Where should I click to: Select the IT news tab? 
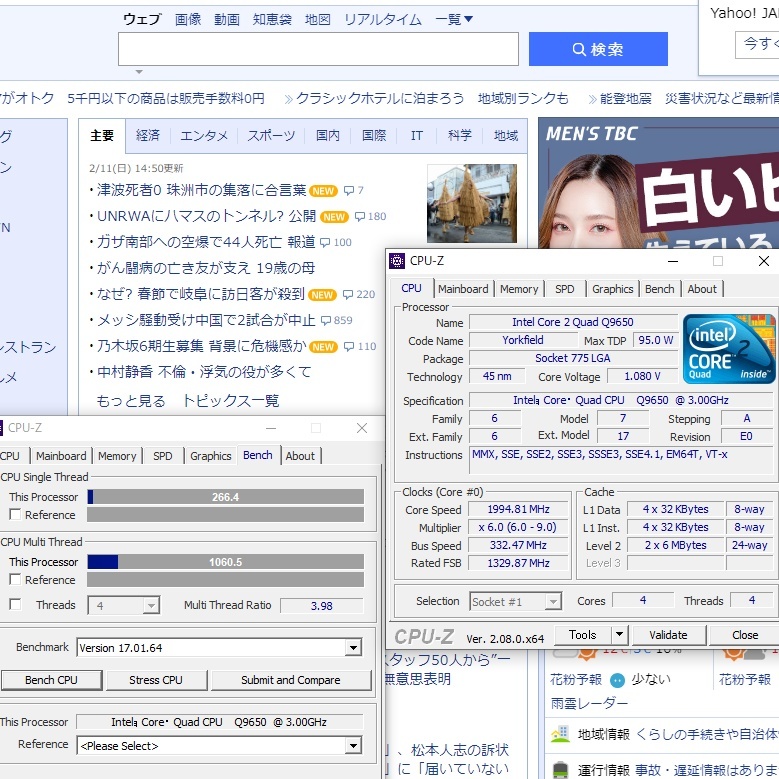416,136
